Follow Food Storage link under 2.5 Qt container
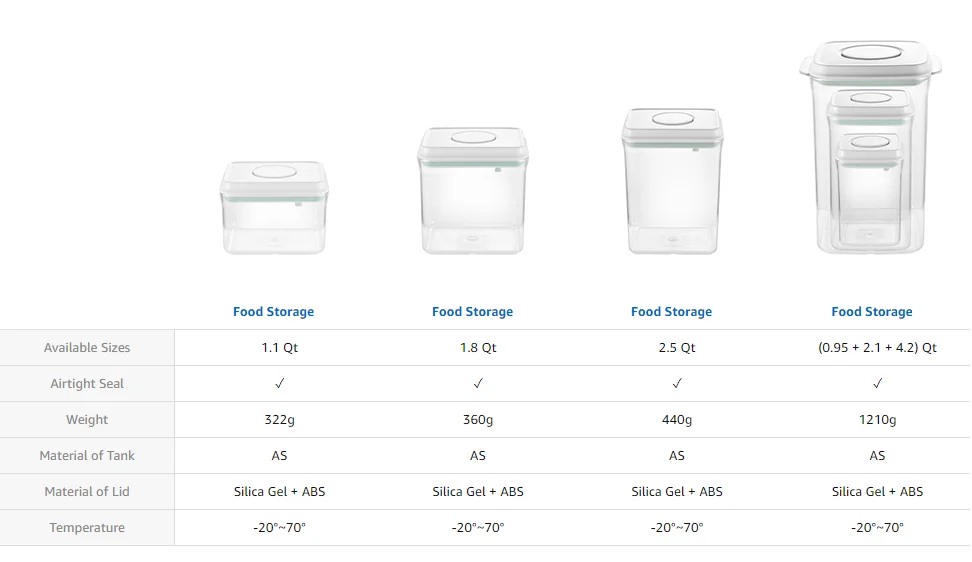972x562 pixels. coord(671,312)
